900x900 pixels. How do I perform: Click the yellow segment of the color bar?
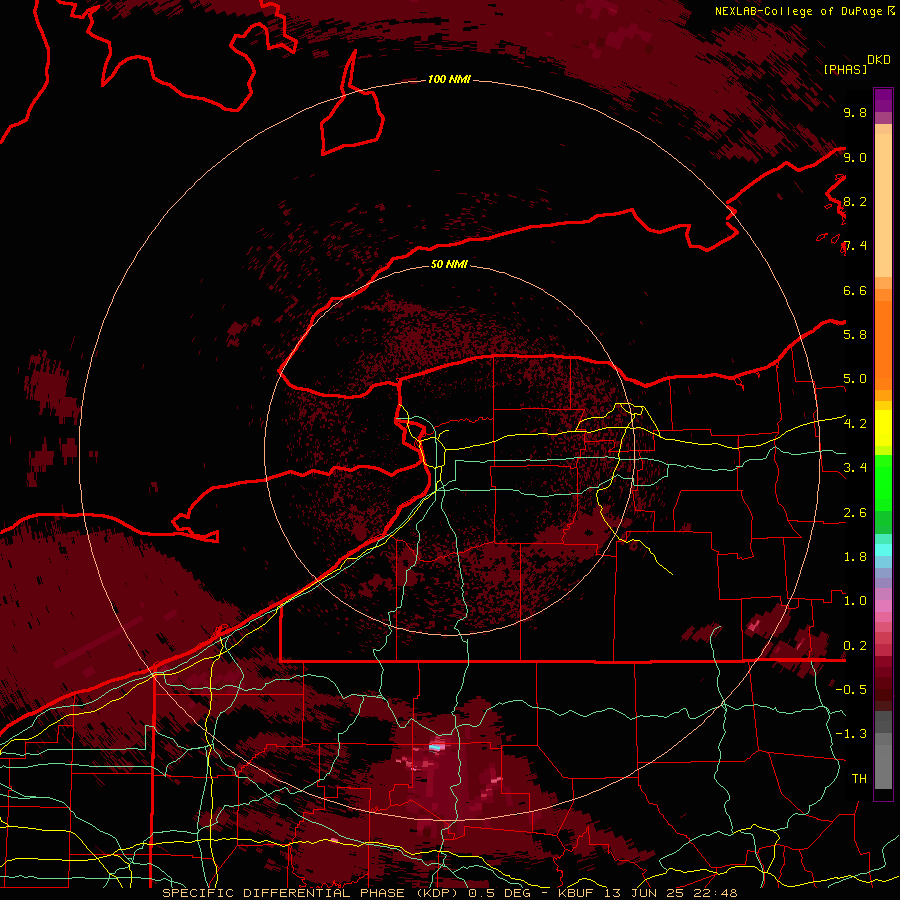click(883, 428)
